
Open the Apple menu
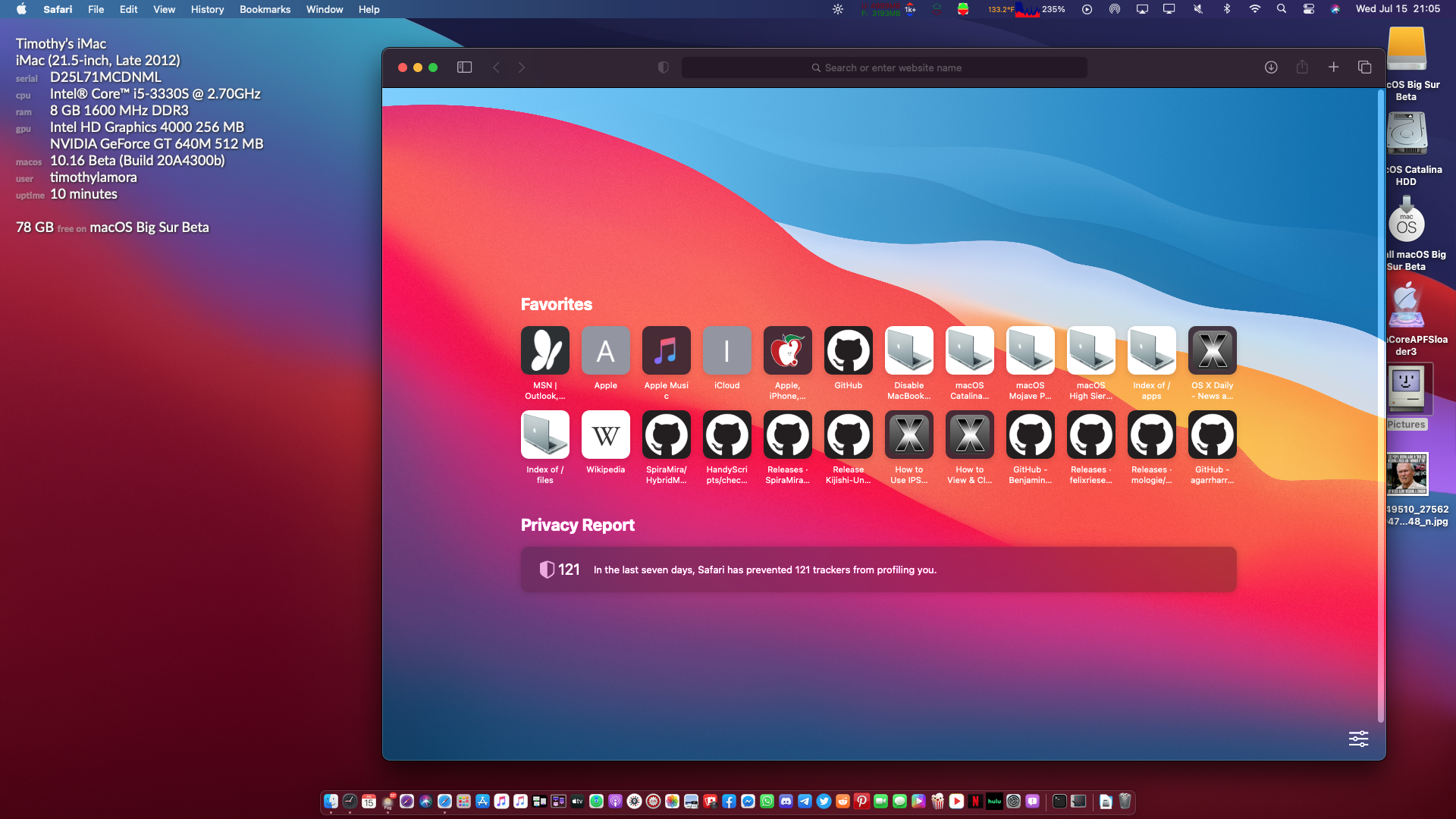pos(21,9)
